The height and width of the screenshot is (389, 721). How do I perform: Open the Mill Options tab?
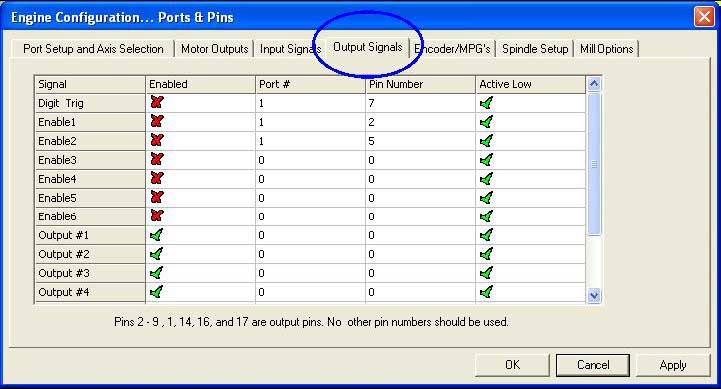pos(607,49)
